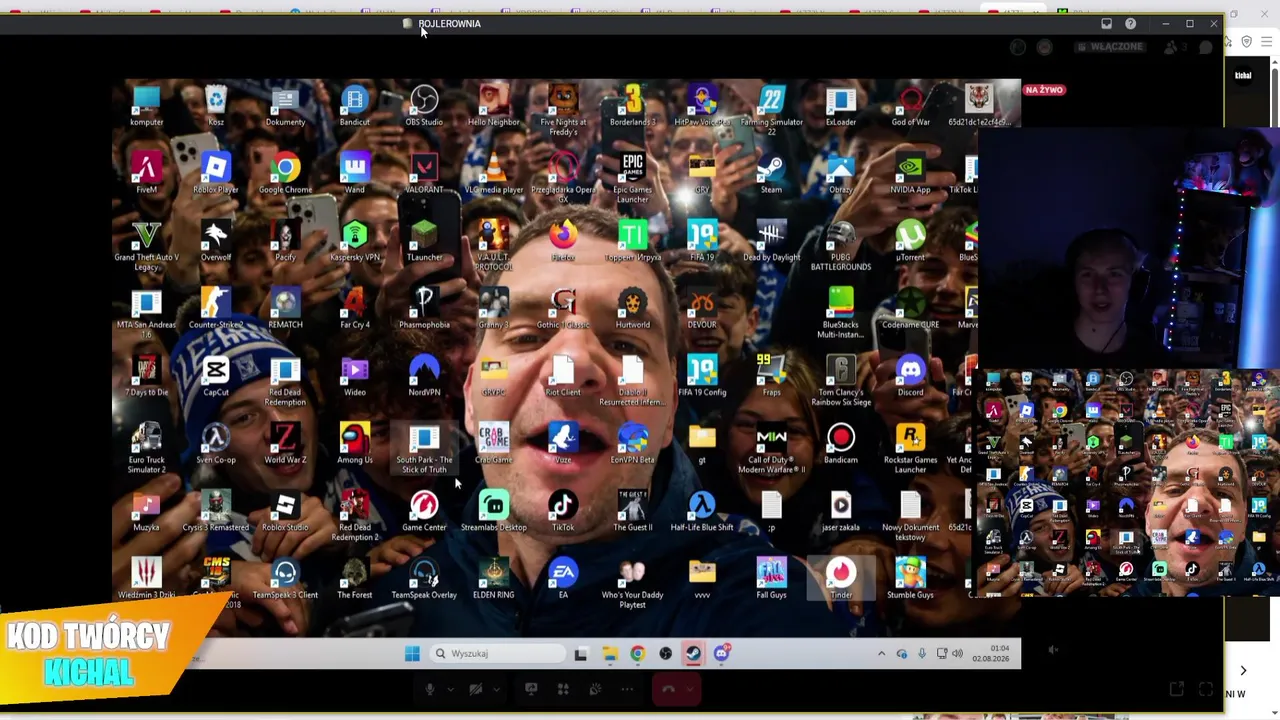Click the Discord shortcut on the desktop
This screenshot has height=720, width=1280.
910,376
